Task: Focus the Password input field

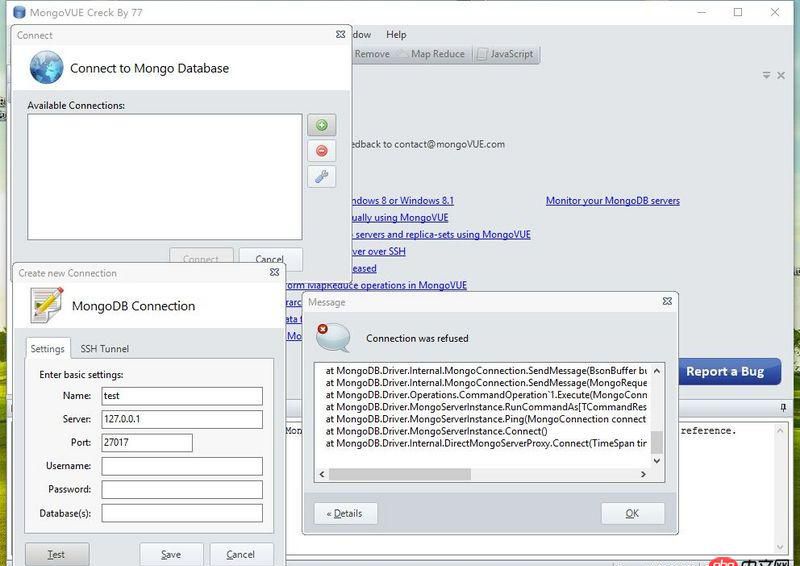Action: coord(182,489)
